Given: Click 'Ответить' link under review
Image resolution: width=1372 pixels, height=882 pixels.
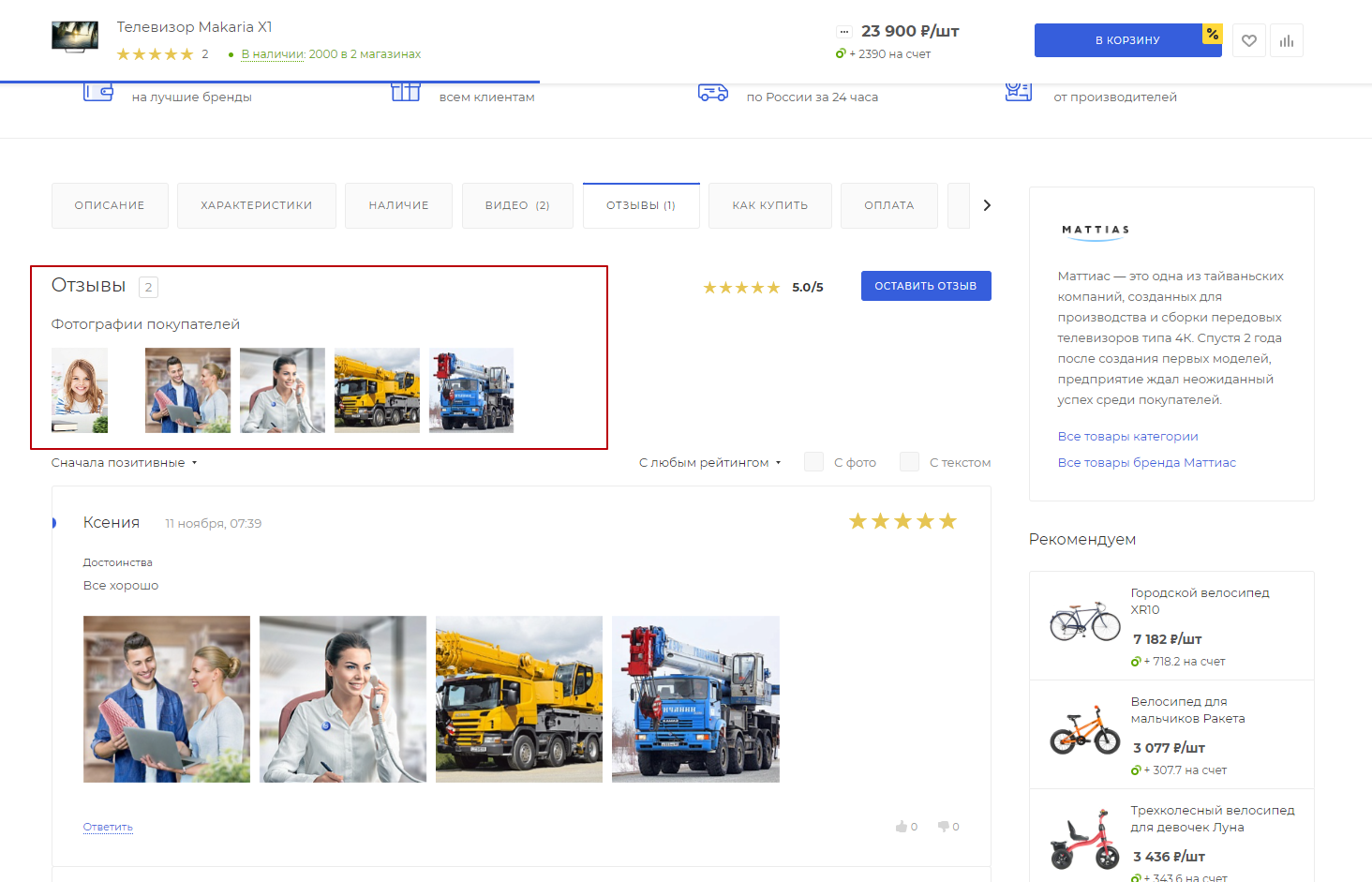Looking at the screenshot, I should pos(108,827).
